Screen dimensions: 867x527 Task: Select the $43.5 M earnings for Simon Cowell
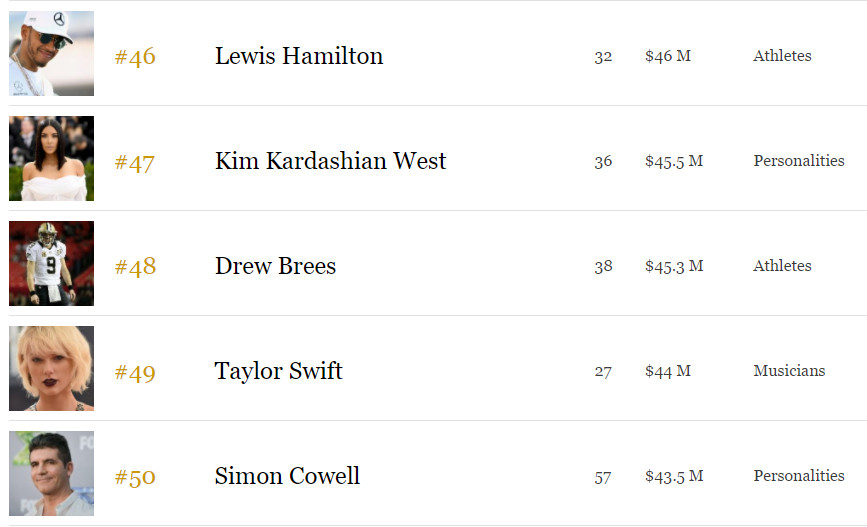(674, 476)
